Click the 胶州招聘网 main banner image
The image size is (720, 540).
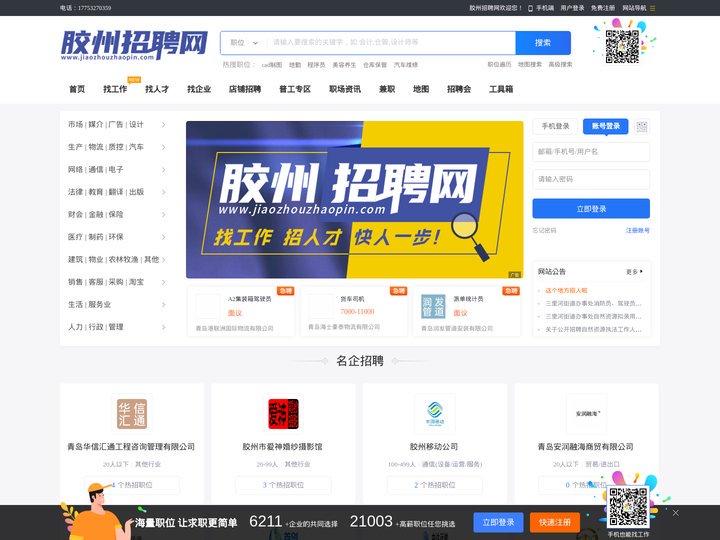pos(354,199)
